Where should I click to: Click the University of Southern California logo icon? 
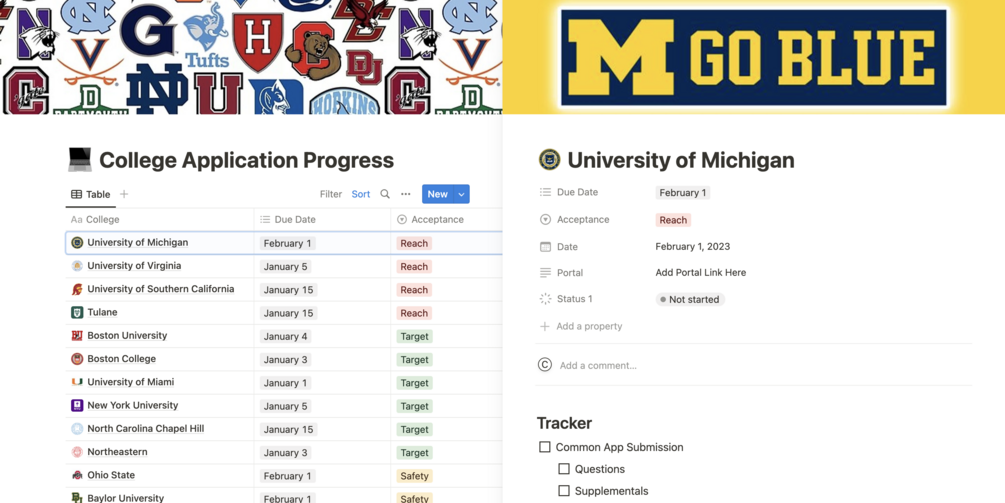[77, 290]
